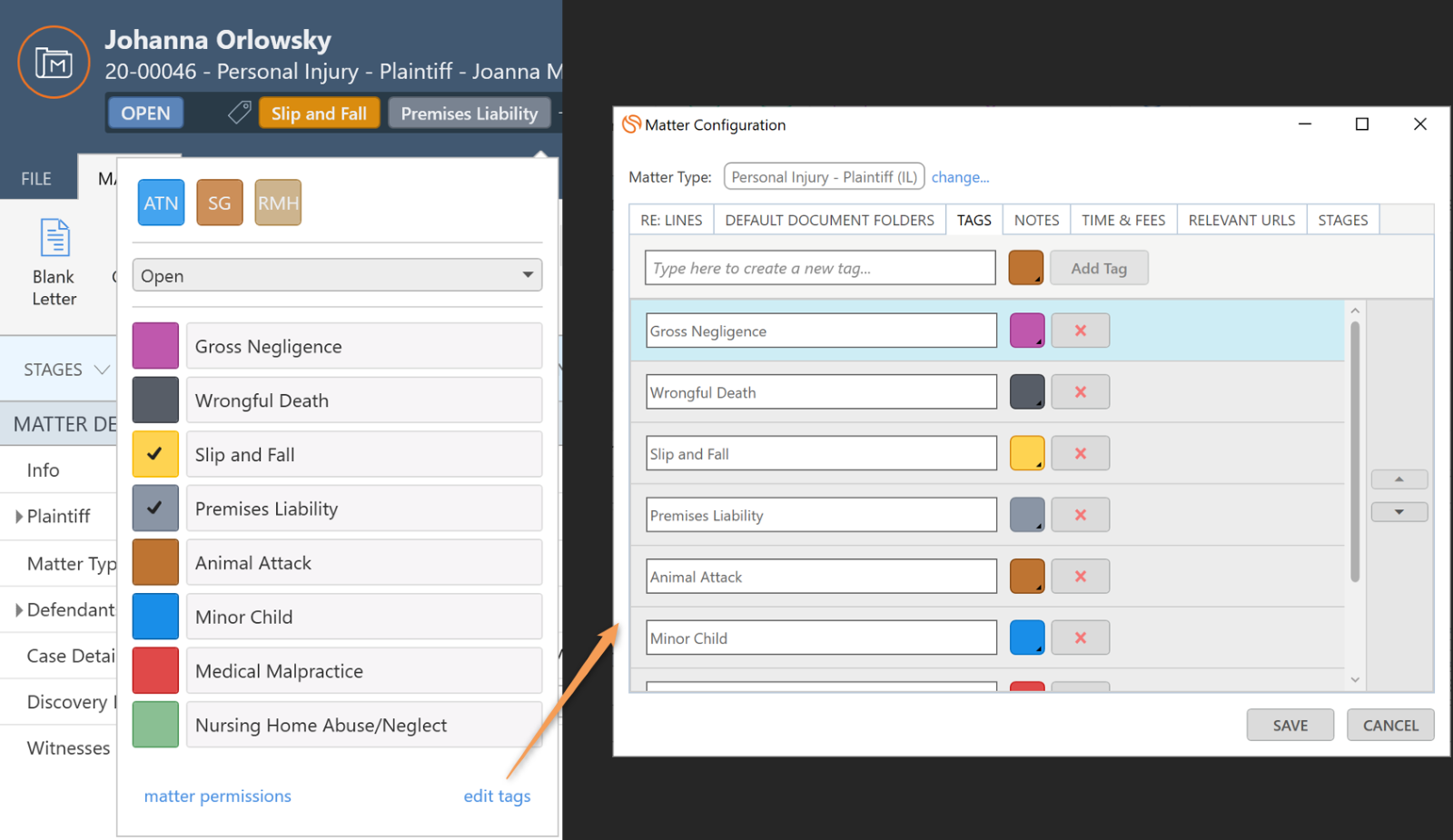Image resolution: width=1453 pixels, height=840 pixels.
Task: Open color dropdown for Gross Negligence tag
Action: point(1027,331)
